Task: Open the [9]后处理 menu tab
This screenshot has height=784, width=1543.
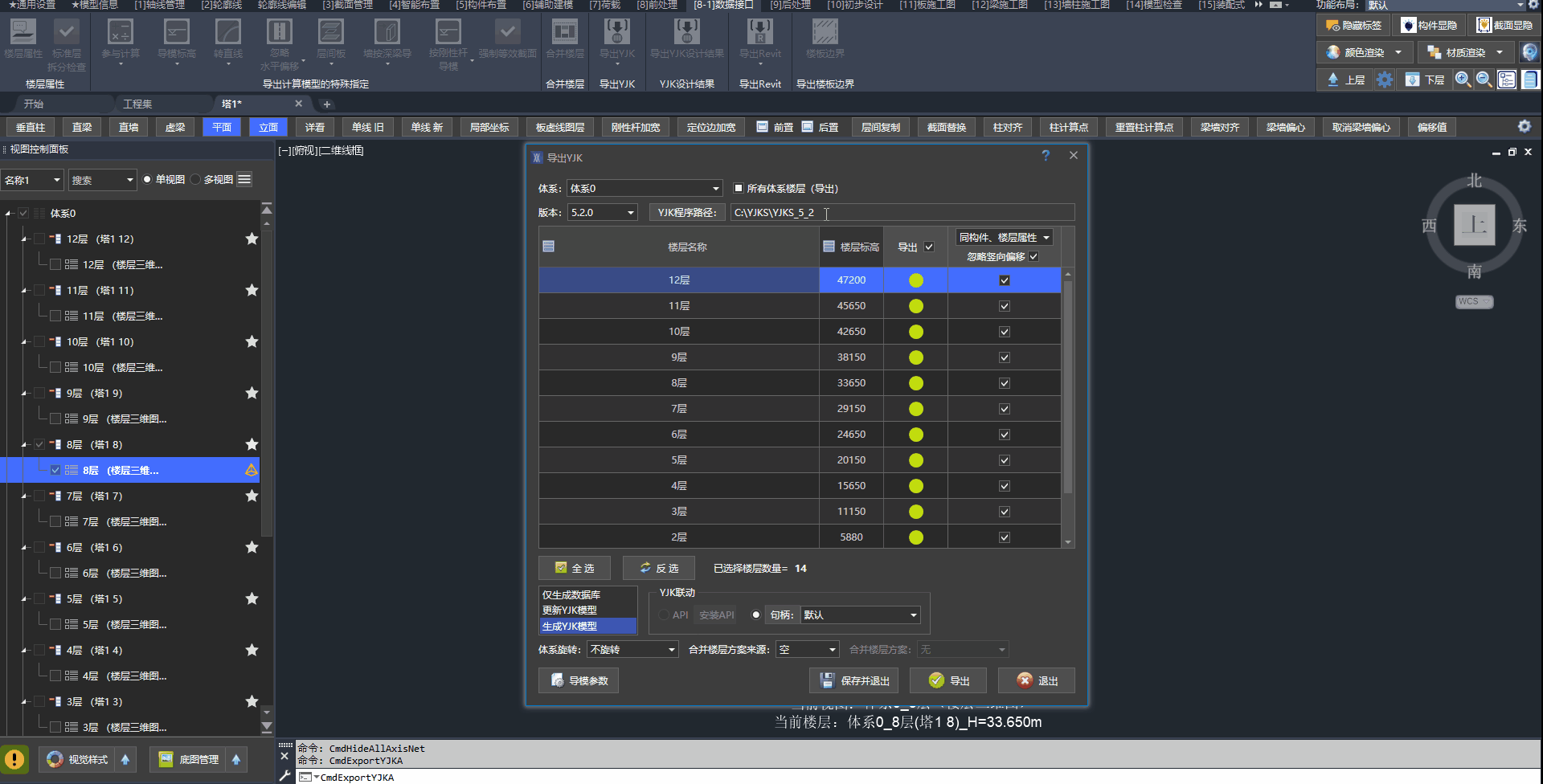Action: [x=790, y=5]
